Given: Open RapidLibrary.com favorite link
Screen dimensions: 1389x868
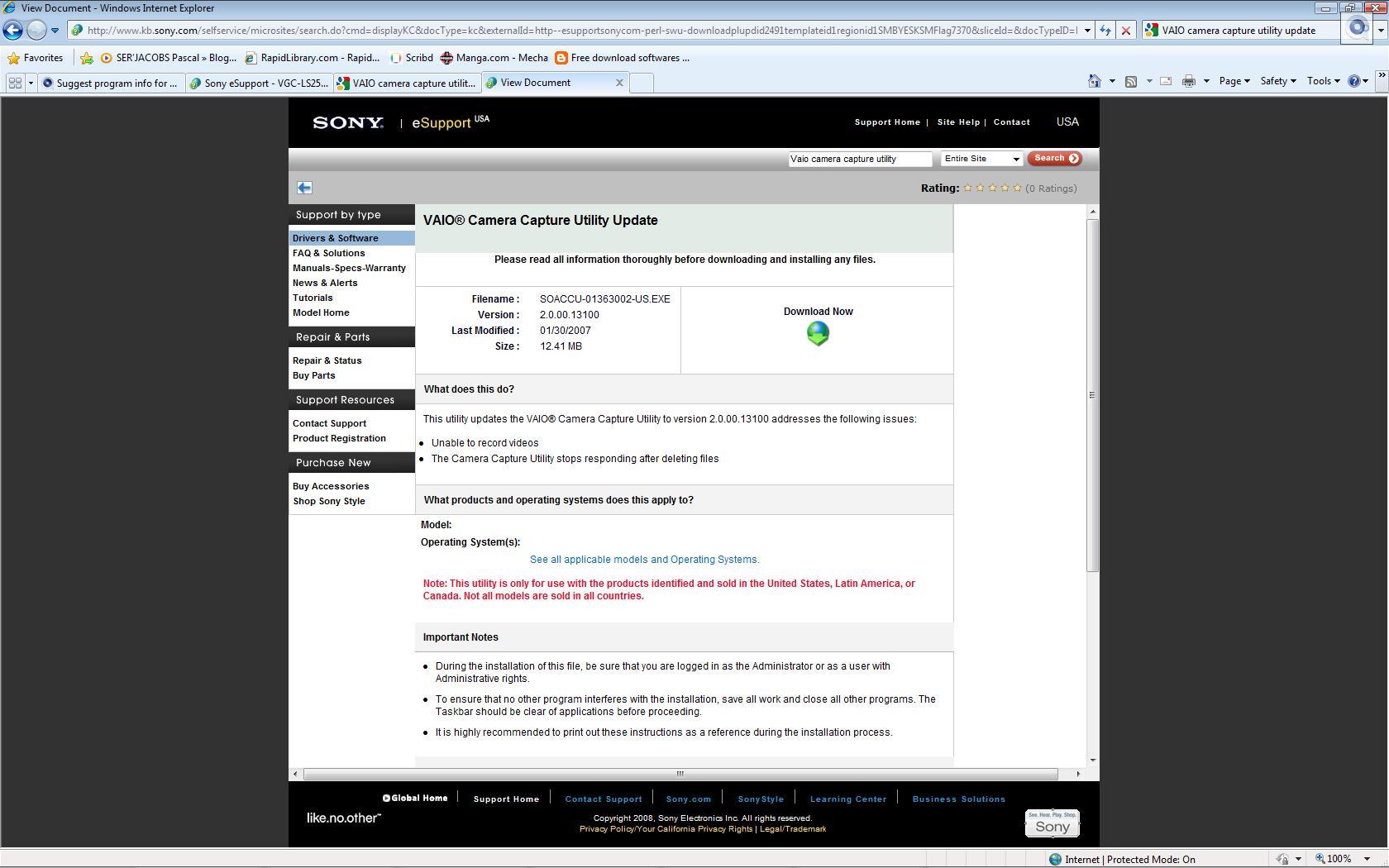Looking at the screenshot, I should 313,58.
